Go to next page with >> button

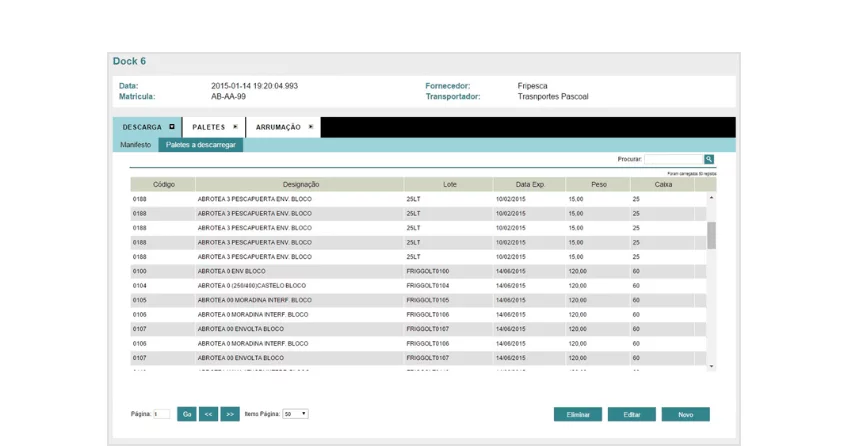(x=230, y=414)
